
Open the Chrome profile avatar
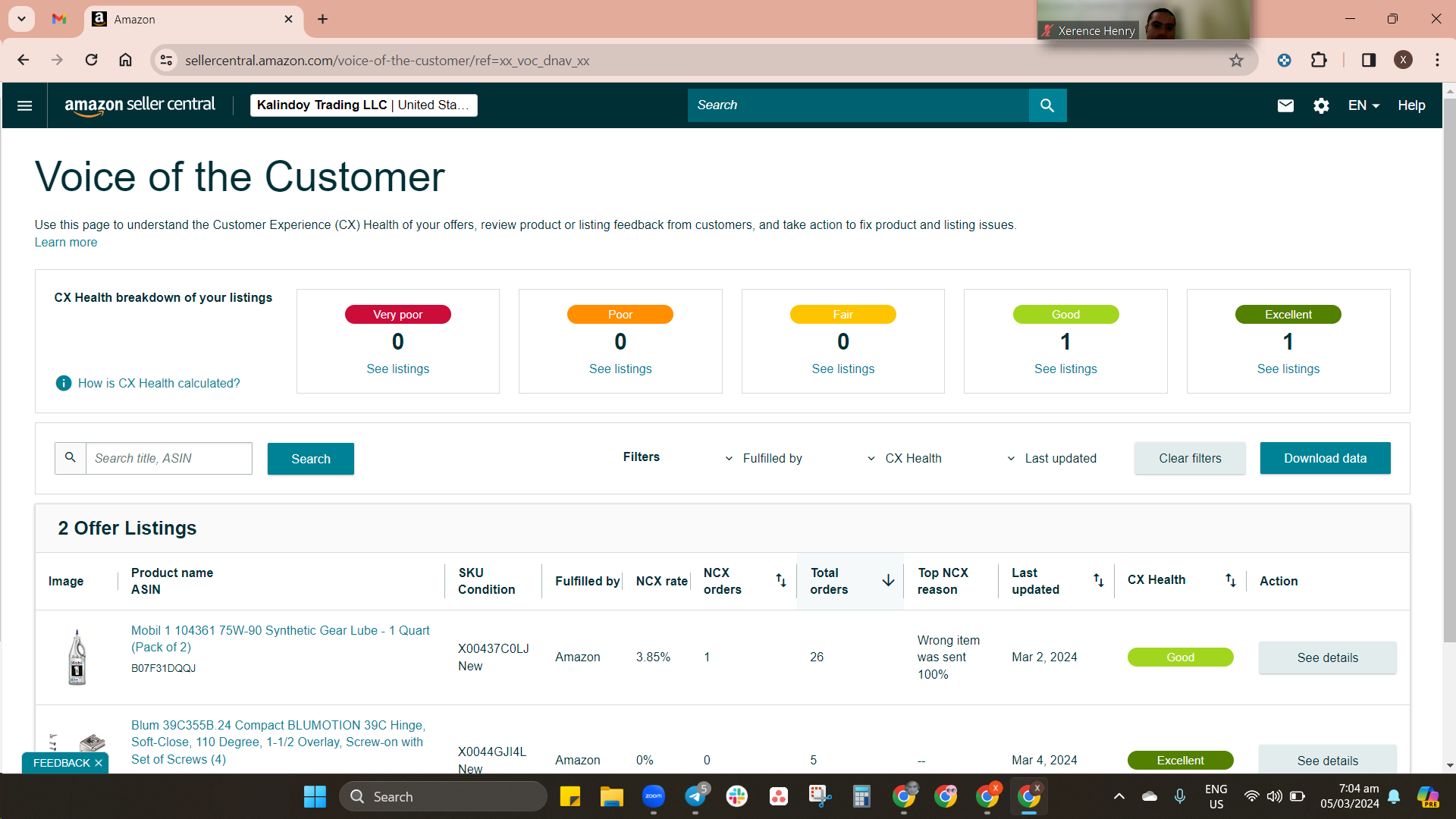tap(1403, 60)
